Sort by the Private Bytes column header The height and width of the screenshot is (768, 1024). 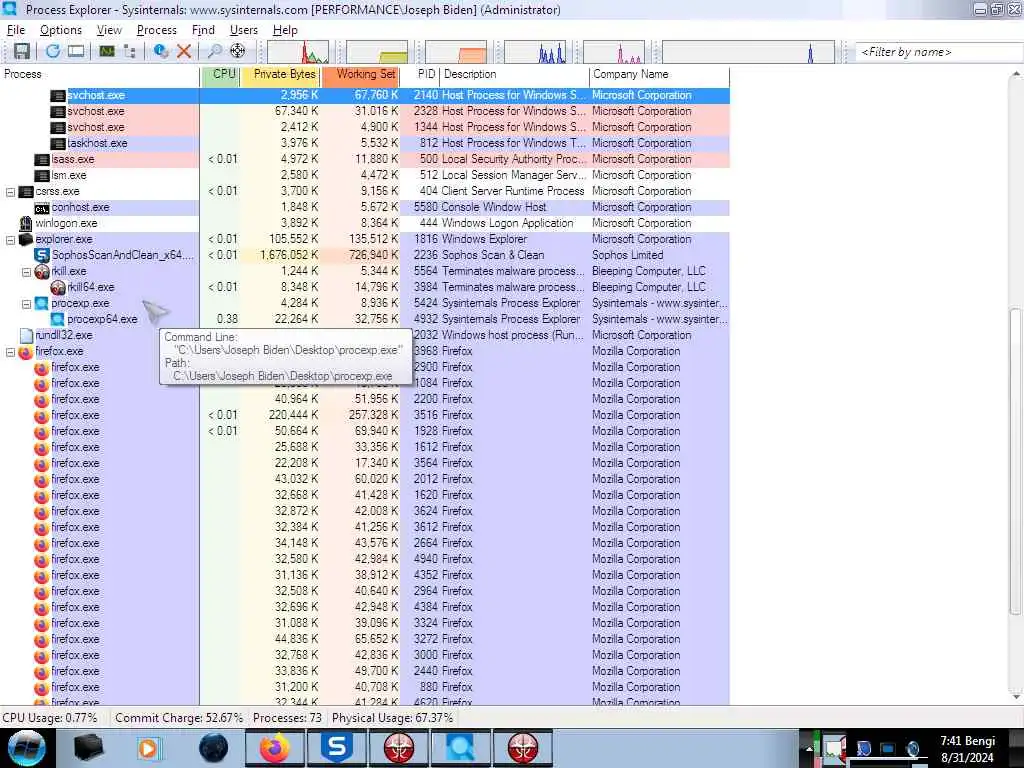pos(281,75)
